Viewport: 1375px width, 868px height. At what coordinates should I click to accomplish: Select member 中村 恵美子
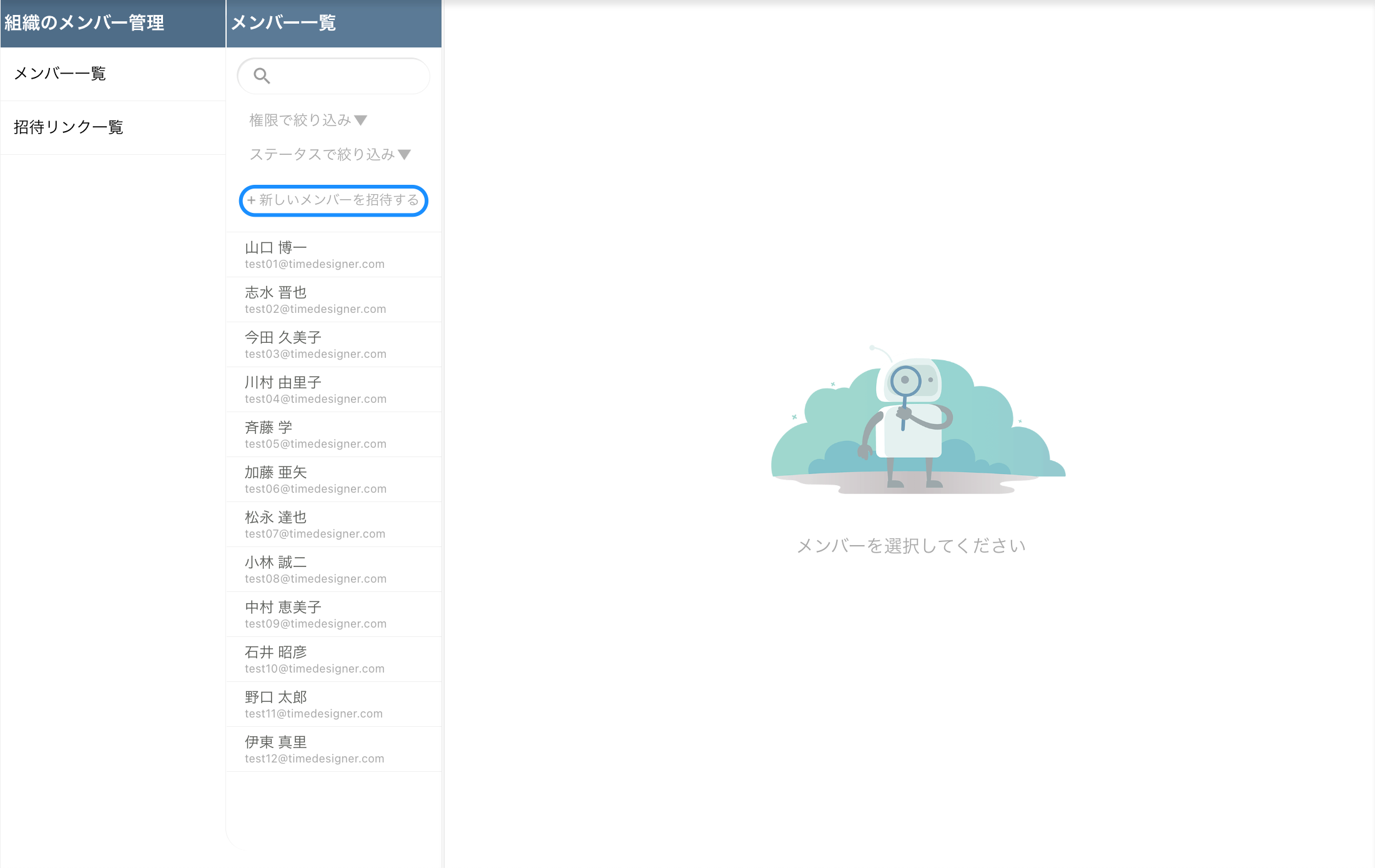click(x=333, y=614)
